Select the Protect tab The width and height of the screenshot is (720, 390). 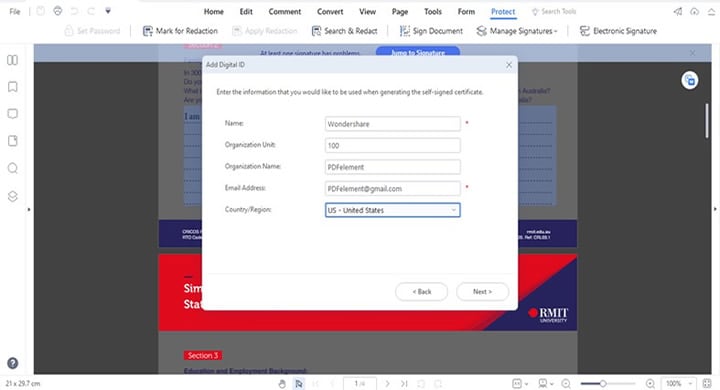(x=503, y=11)
